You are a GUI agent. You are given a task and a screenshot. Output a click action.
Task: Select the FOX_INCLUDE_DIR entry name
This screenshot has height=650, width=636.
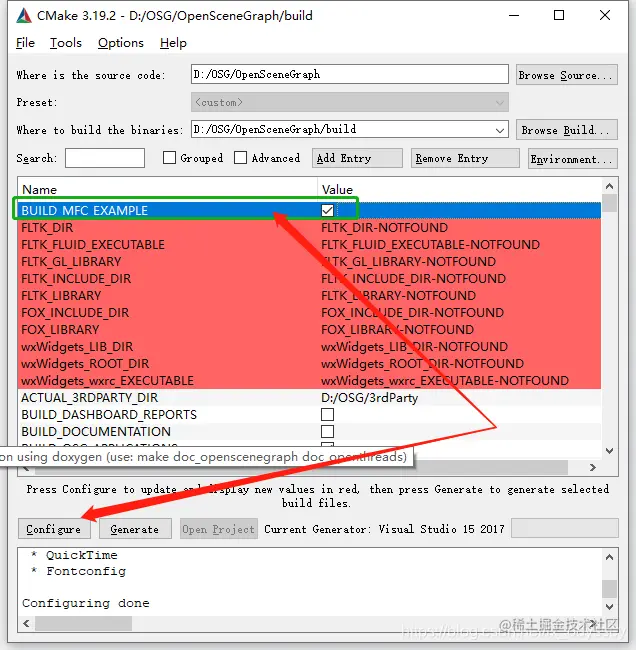tap(75, 313)
